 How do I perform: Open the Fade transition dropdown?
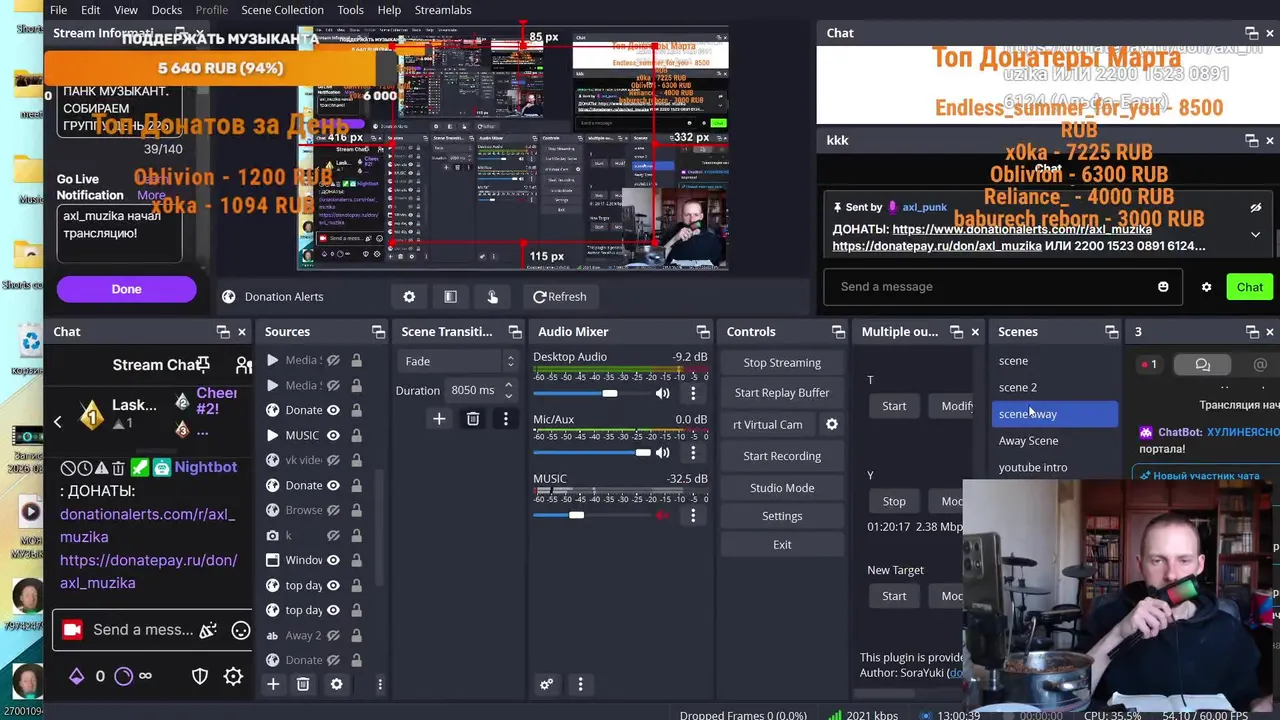[459, 361]
